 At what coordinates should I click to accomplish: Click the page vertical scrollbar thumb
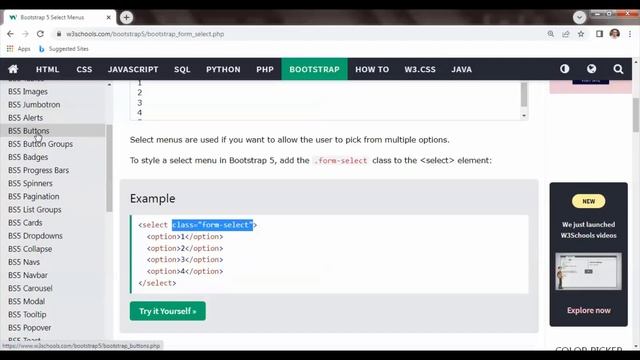coord(636,115)
